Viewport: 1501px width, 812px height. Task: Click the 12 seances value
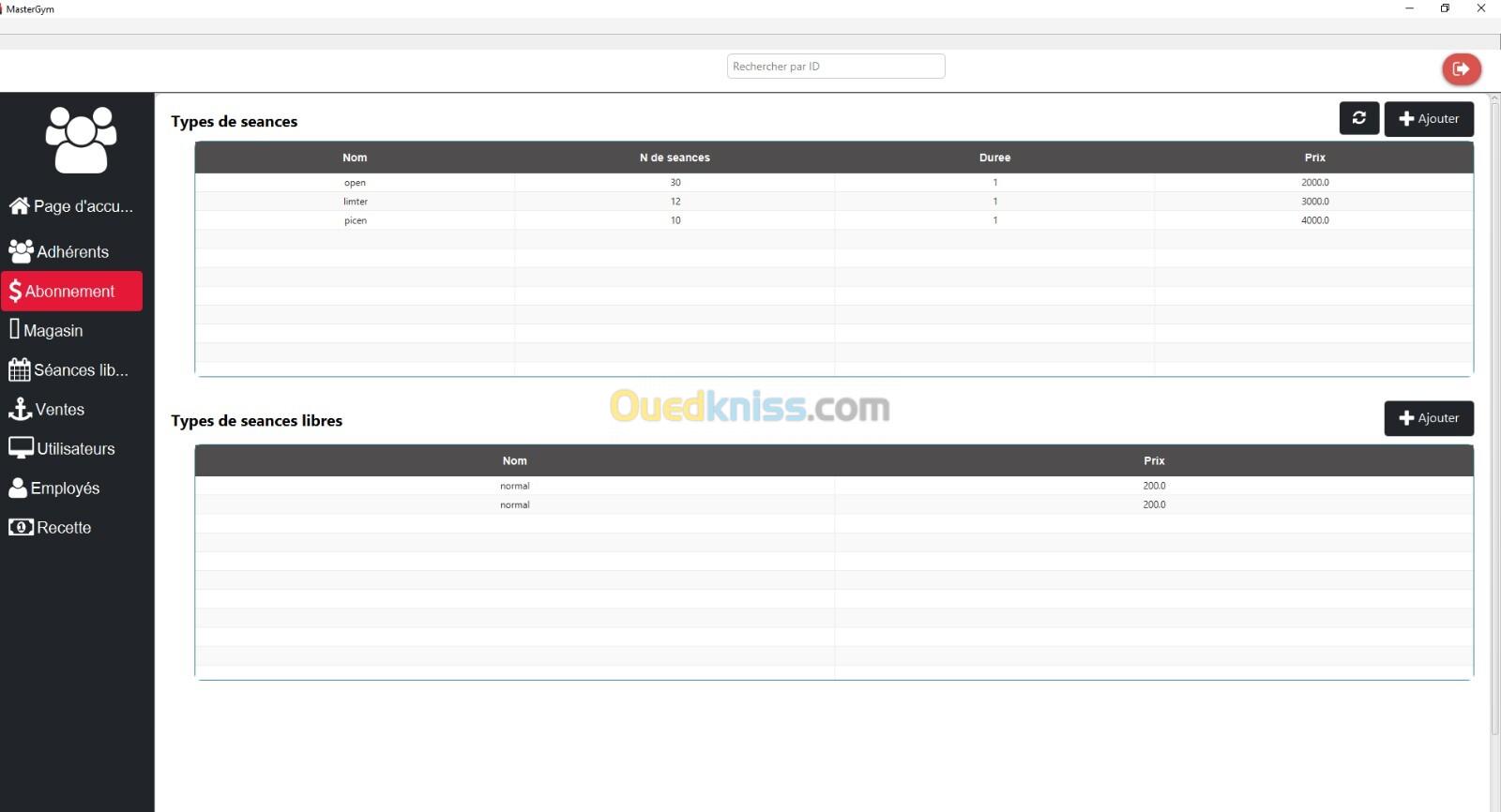coord(675,202)
